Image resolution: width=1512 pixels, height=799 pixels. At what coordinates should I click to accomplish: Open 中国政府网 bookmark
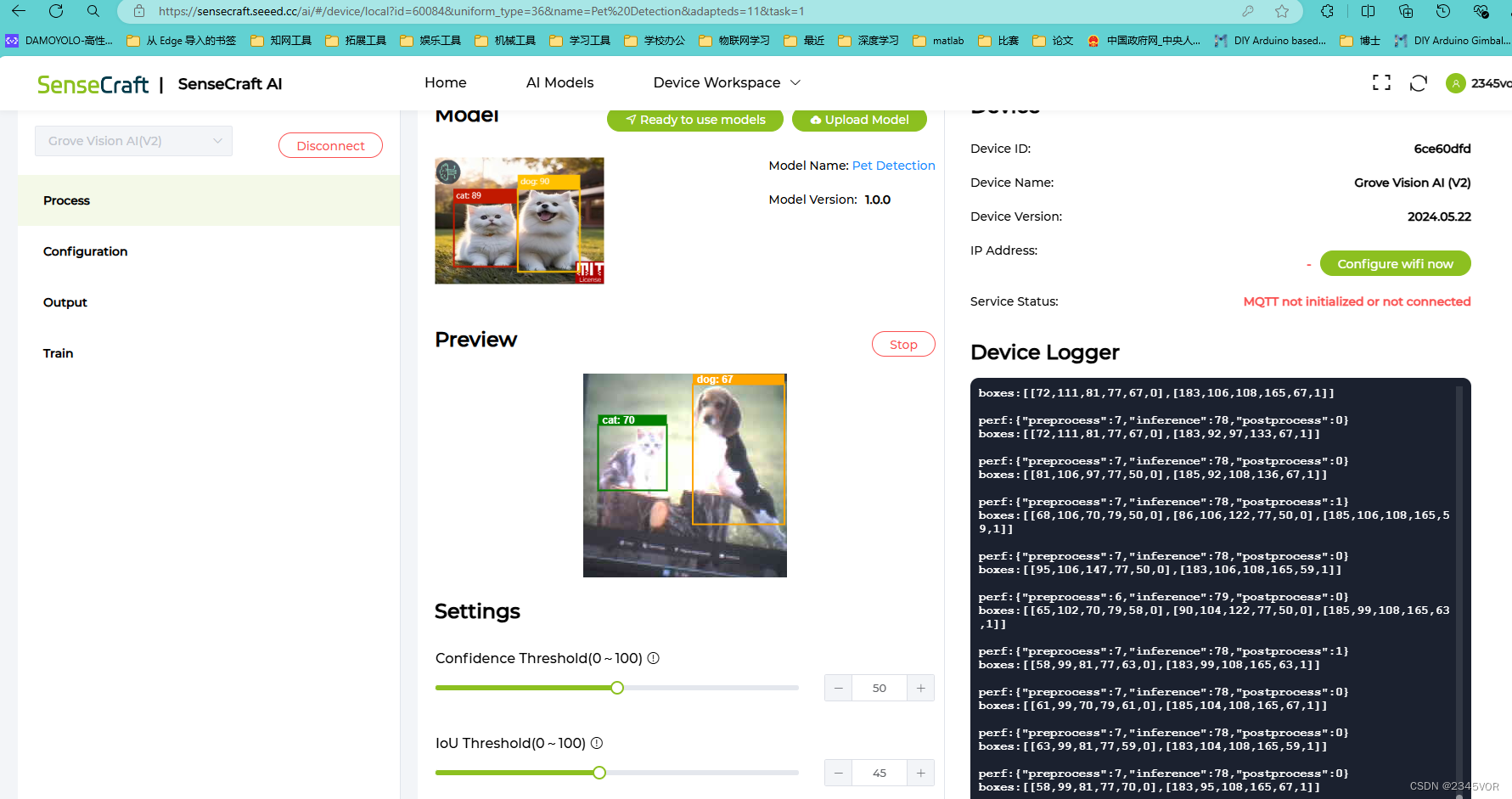[x=1144, y=40]
